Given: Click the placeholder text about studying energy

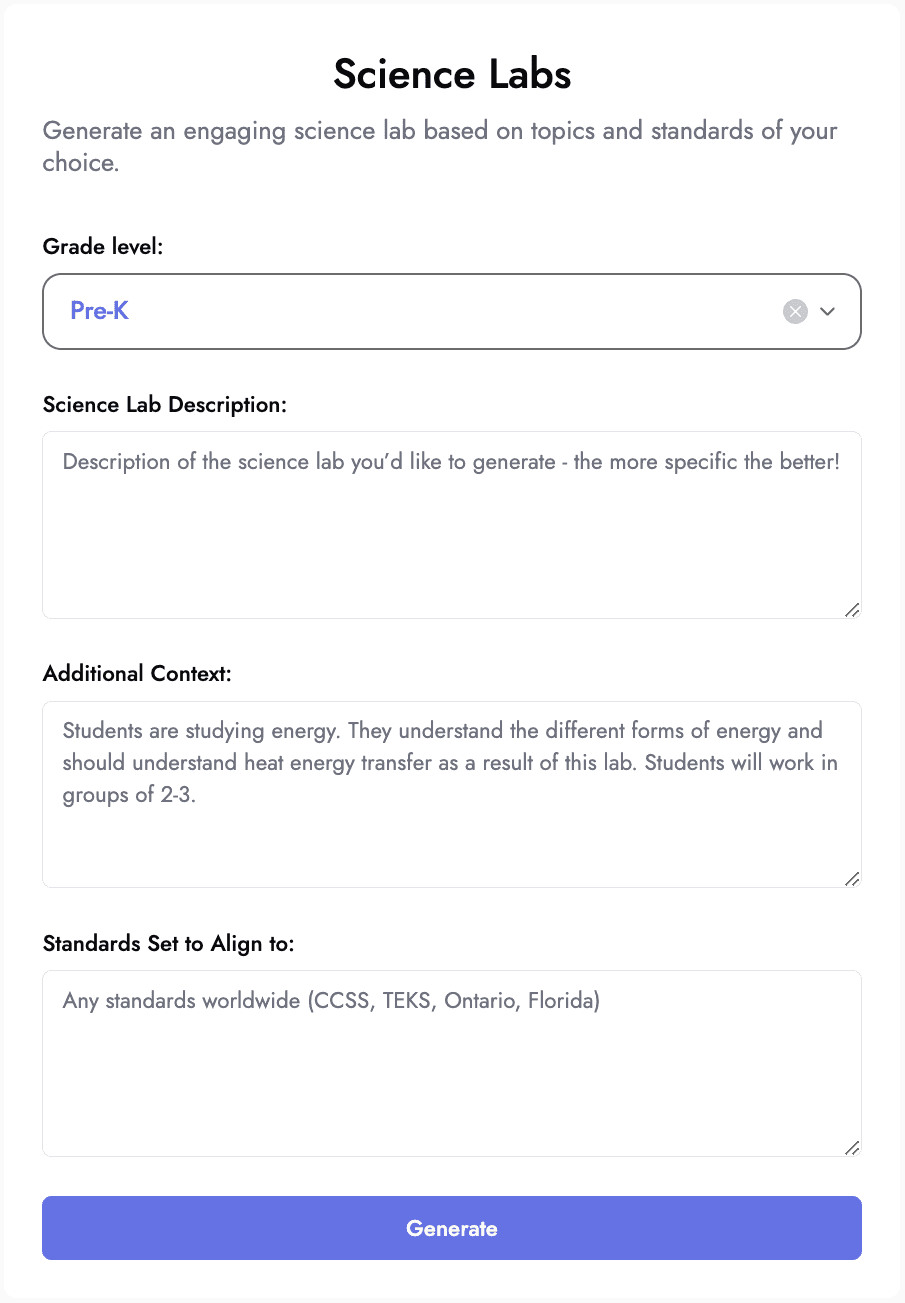Looking at the screenshot, I should pyautogui.click(x=450, y=763).
